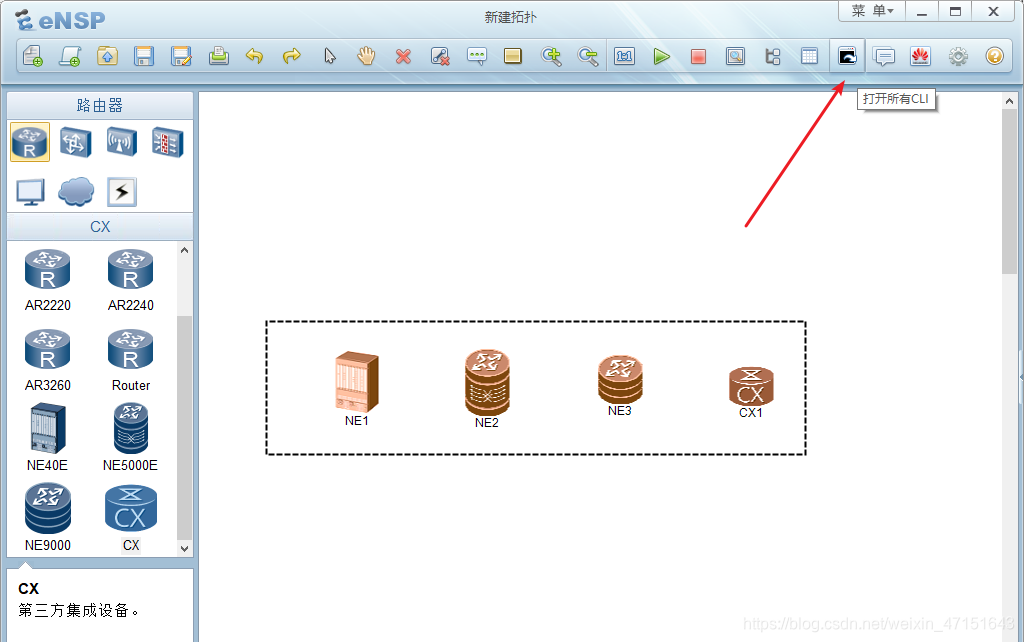Open the settings gear
Image resolution: width=1024 pixels, height=642 pixels.
coord(958,56)
